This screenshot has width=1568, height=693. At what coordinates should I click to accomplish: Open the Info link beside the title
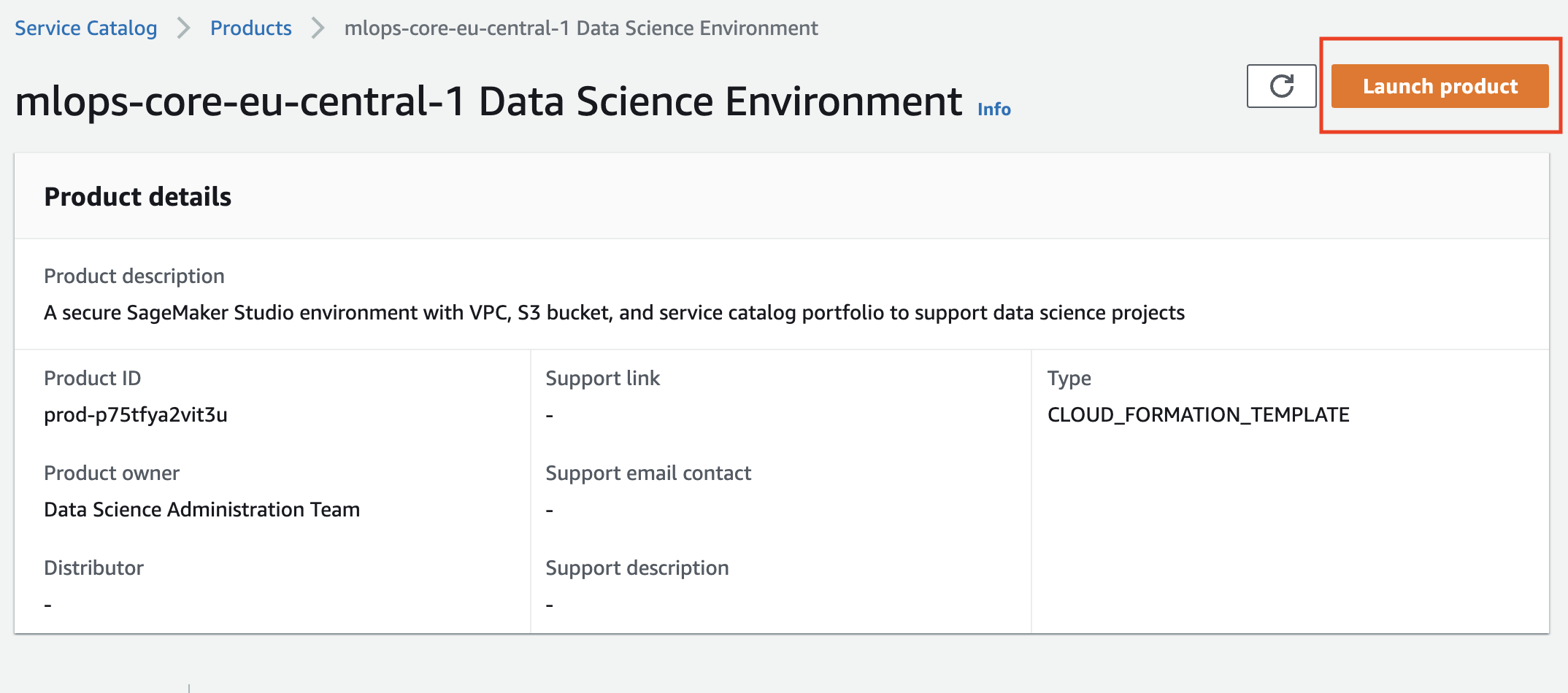(x=994, y=109)
